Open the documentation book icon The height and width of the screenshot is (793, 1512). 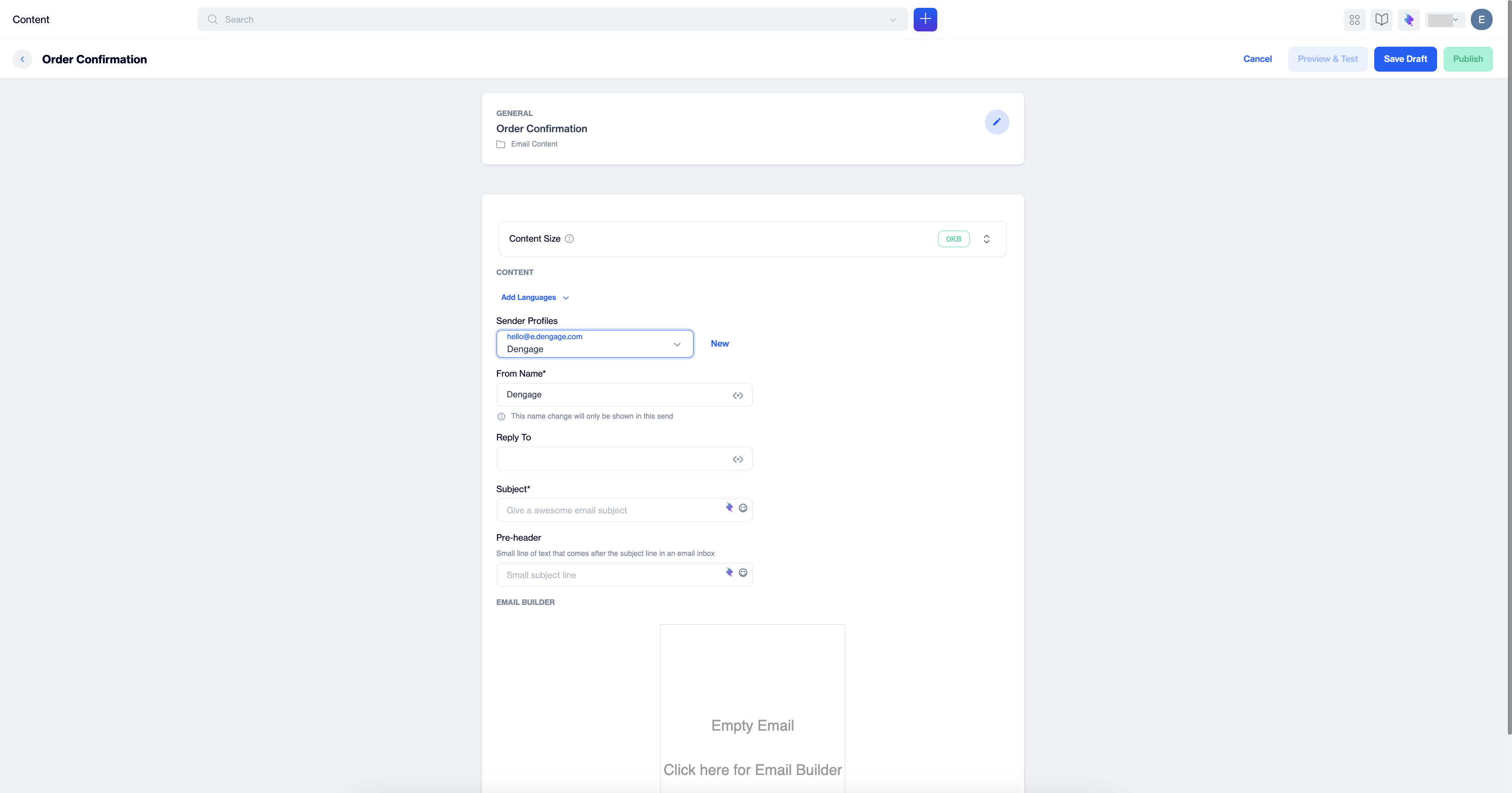point(1382,20)
